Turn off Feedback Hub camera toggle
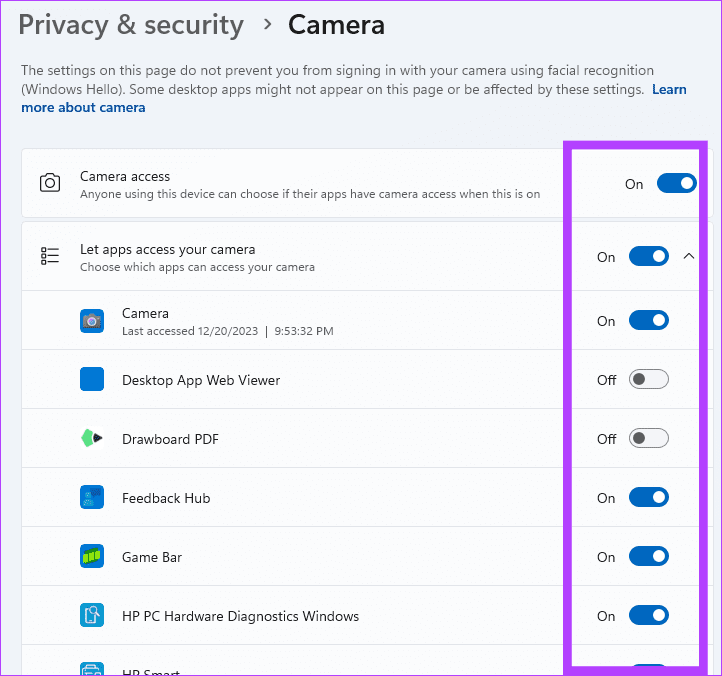The width and height of the screenshot is (722, 676). pyautogui.click(x=648, y=497)
